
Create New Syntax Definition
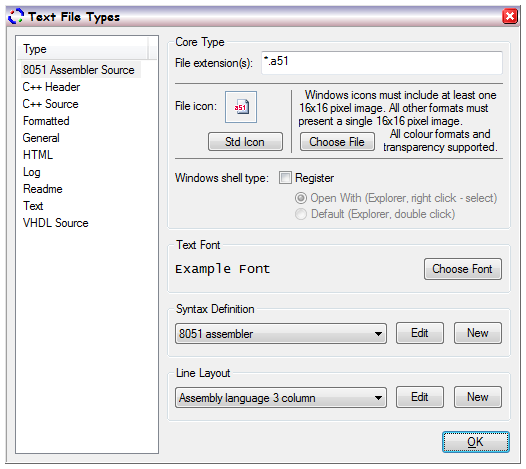point(478,333)
